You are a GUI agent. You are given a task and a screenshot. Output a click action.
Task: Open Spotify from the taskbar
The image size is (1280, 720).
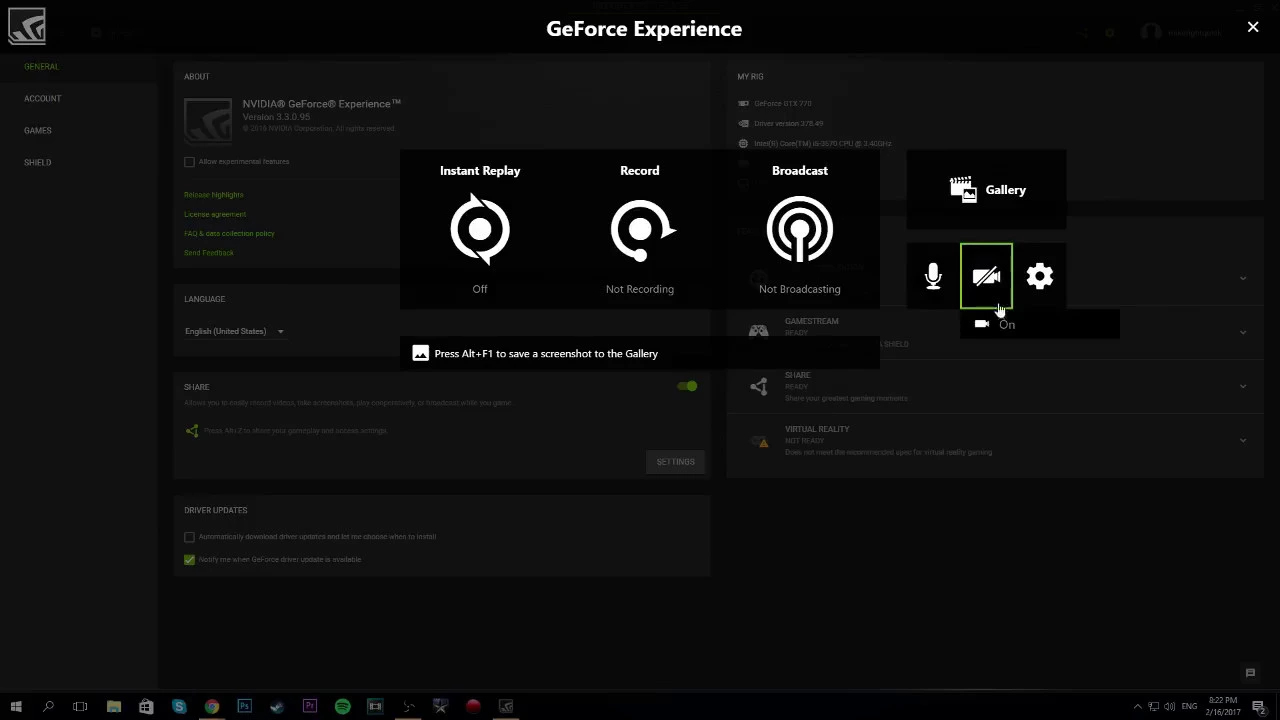coord(342,706)
